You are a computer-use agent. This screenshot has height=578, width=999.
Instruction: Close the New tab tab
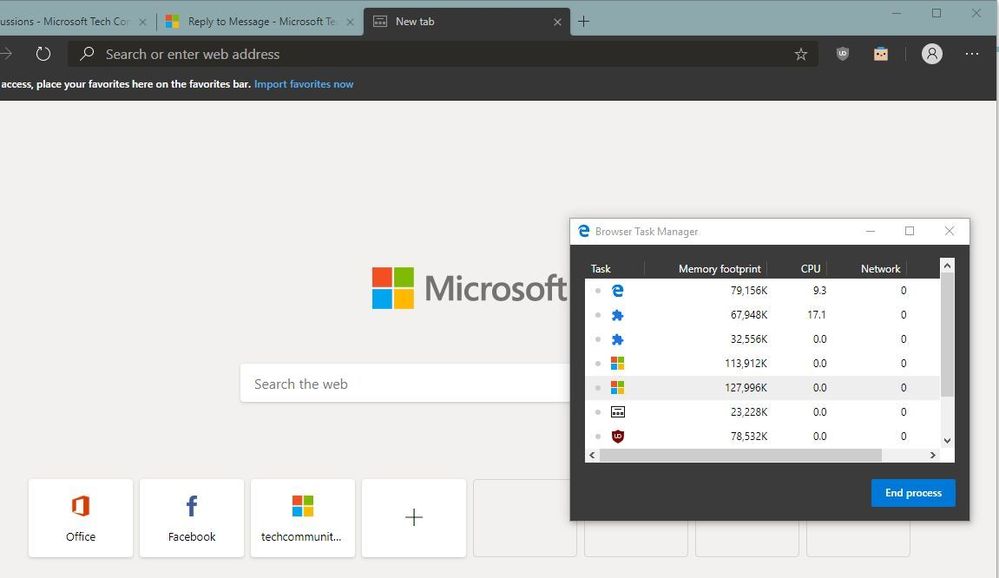(557, 22)
